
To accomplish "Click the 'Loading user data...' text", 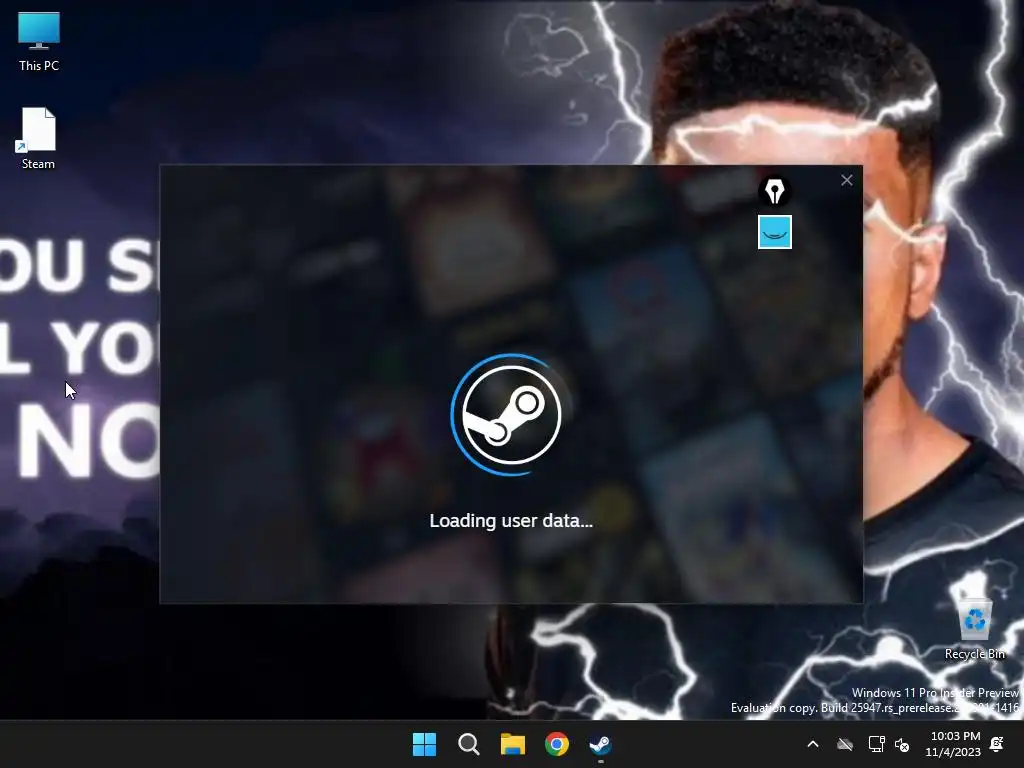I will (x=511, y=520).
